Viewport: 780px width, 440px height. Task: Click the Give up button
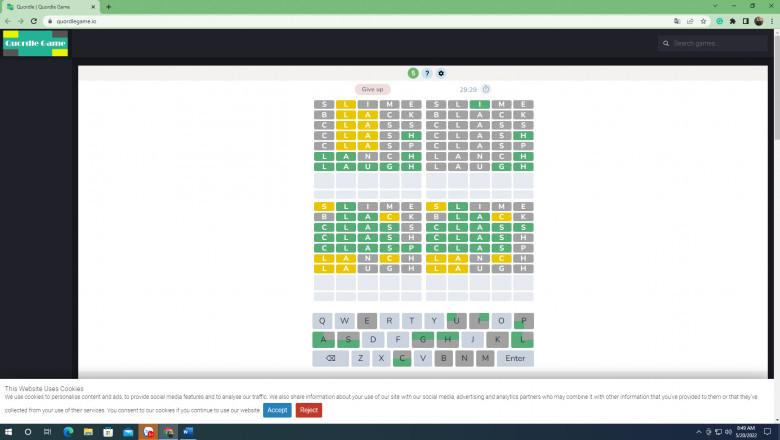(x=372, y=89)
